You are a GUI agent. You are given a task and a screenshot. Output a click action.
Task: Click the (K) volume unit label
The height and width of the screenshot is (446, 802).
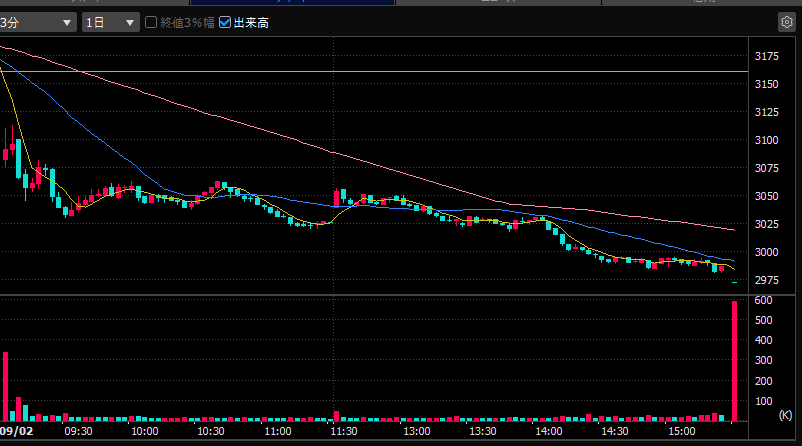(x=785, y=415)
